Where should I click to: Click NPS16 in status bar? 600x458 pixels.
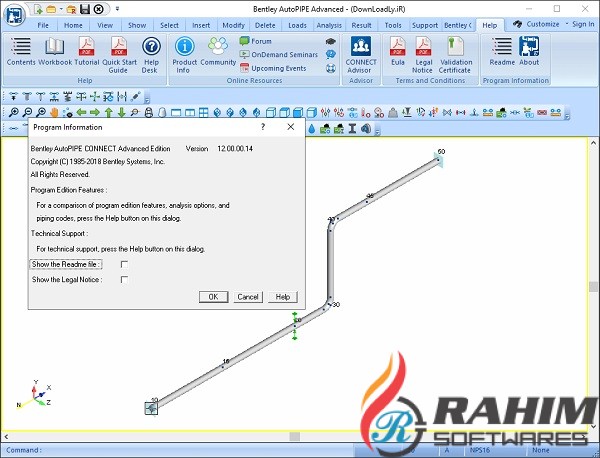pos(480,450)
